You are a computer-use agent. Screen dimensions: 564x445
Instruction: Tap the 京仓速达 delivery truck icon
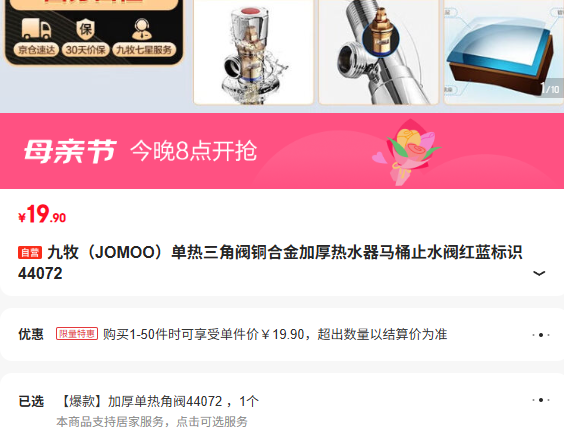36,29
